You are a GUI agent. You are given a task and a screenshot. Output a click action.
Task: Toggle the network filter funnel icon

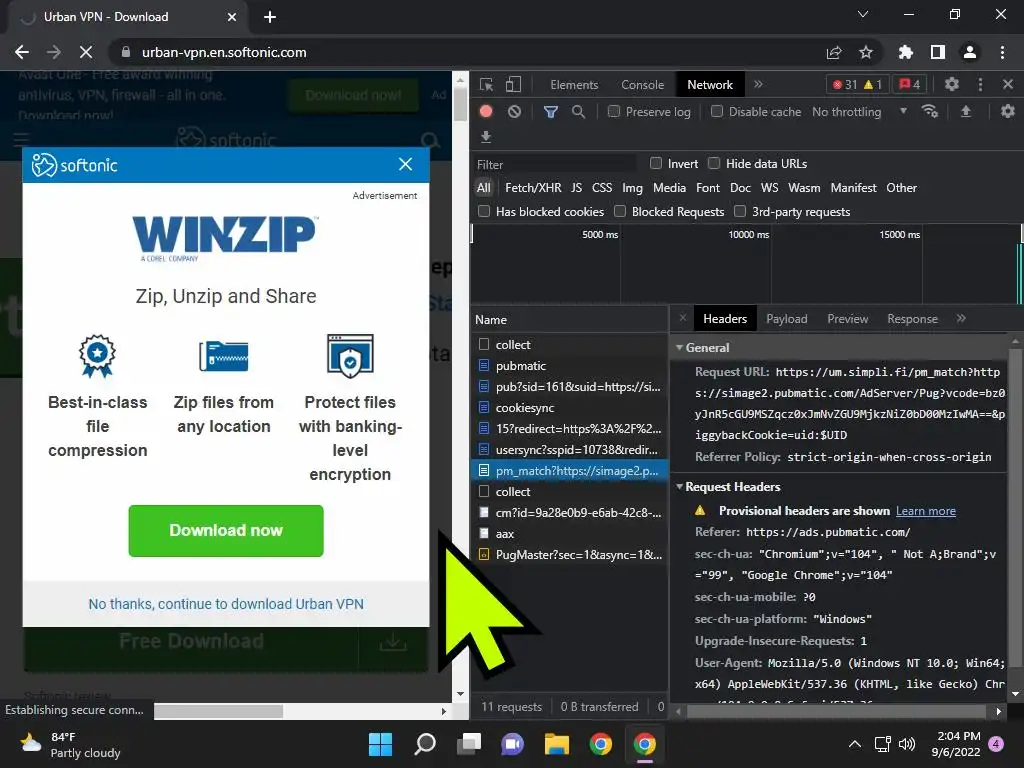[x=551, y=112]
